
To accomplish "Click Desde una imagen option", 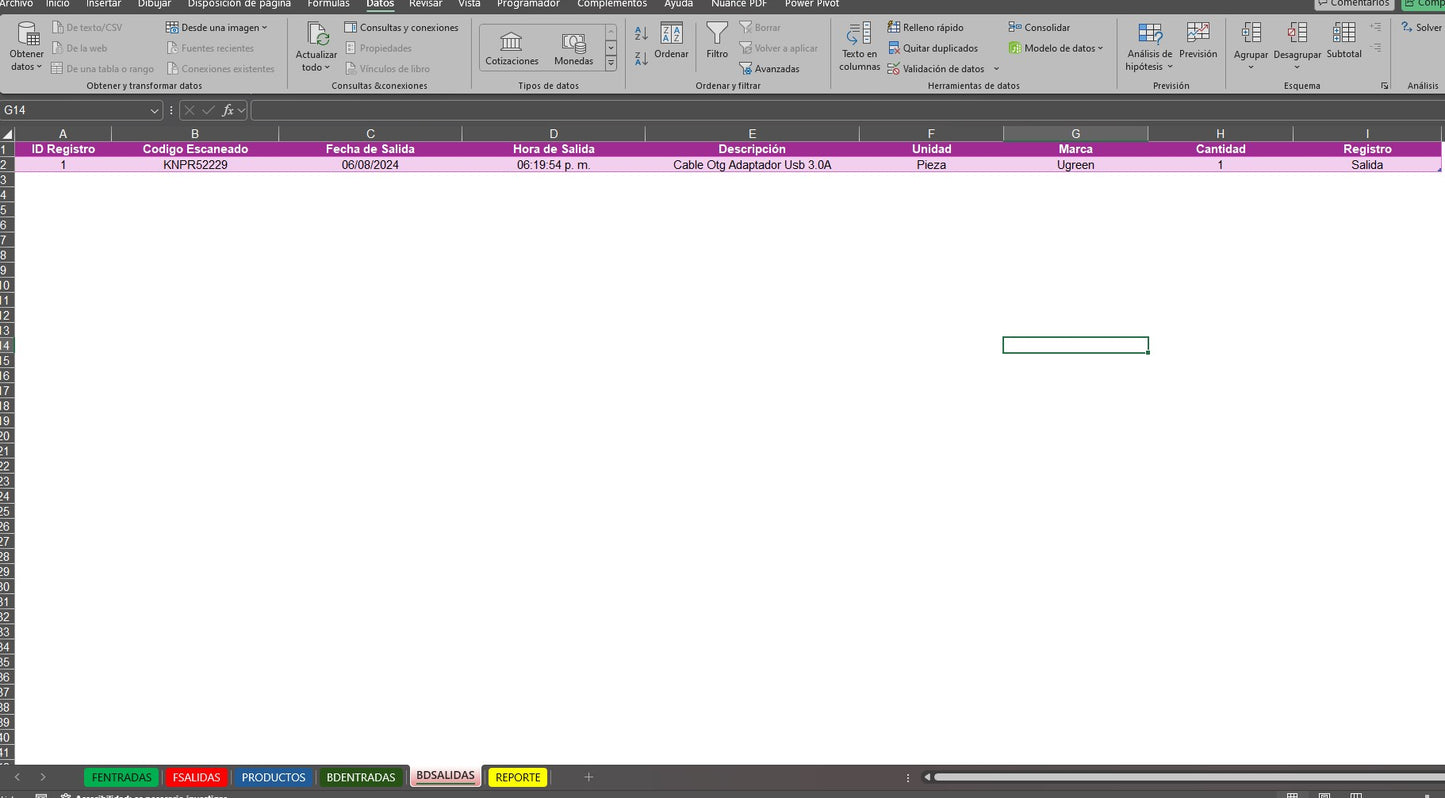I will coord(216,28).
